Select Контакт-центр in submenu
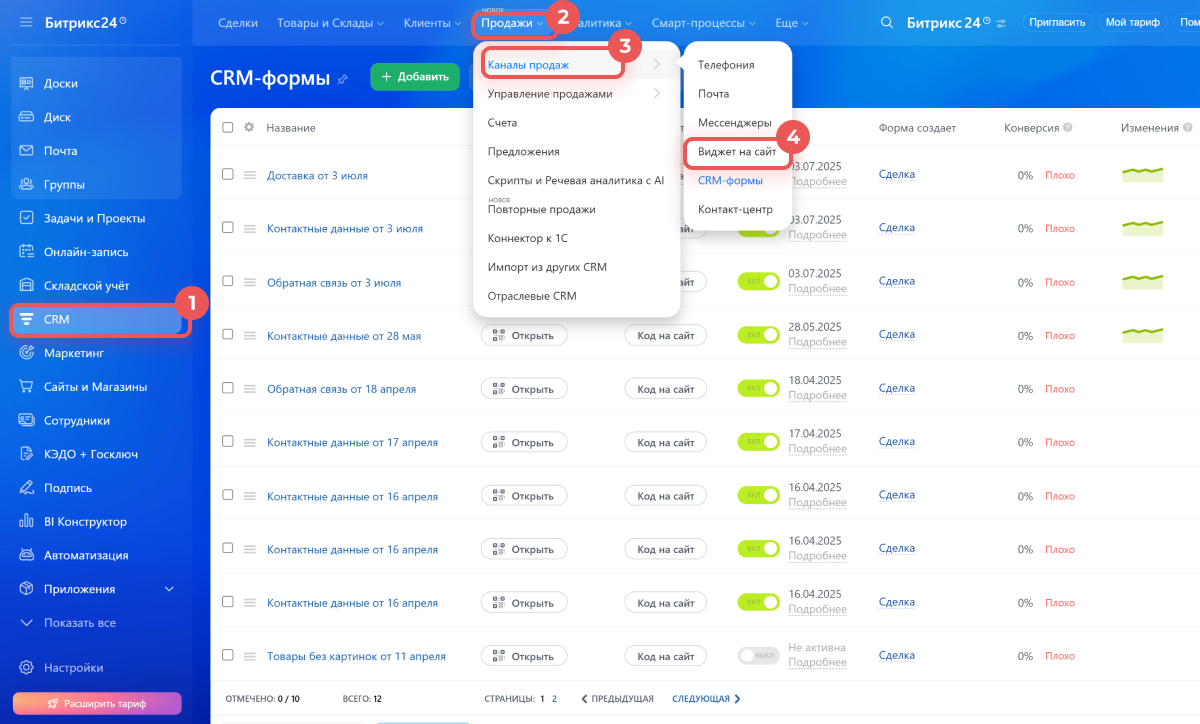Viewport: 1200px width, 724px height. [737, 210]
